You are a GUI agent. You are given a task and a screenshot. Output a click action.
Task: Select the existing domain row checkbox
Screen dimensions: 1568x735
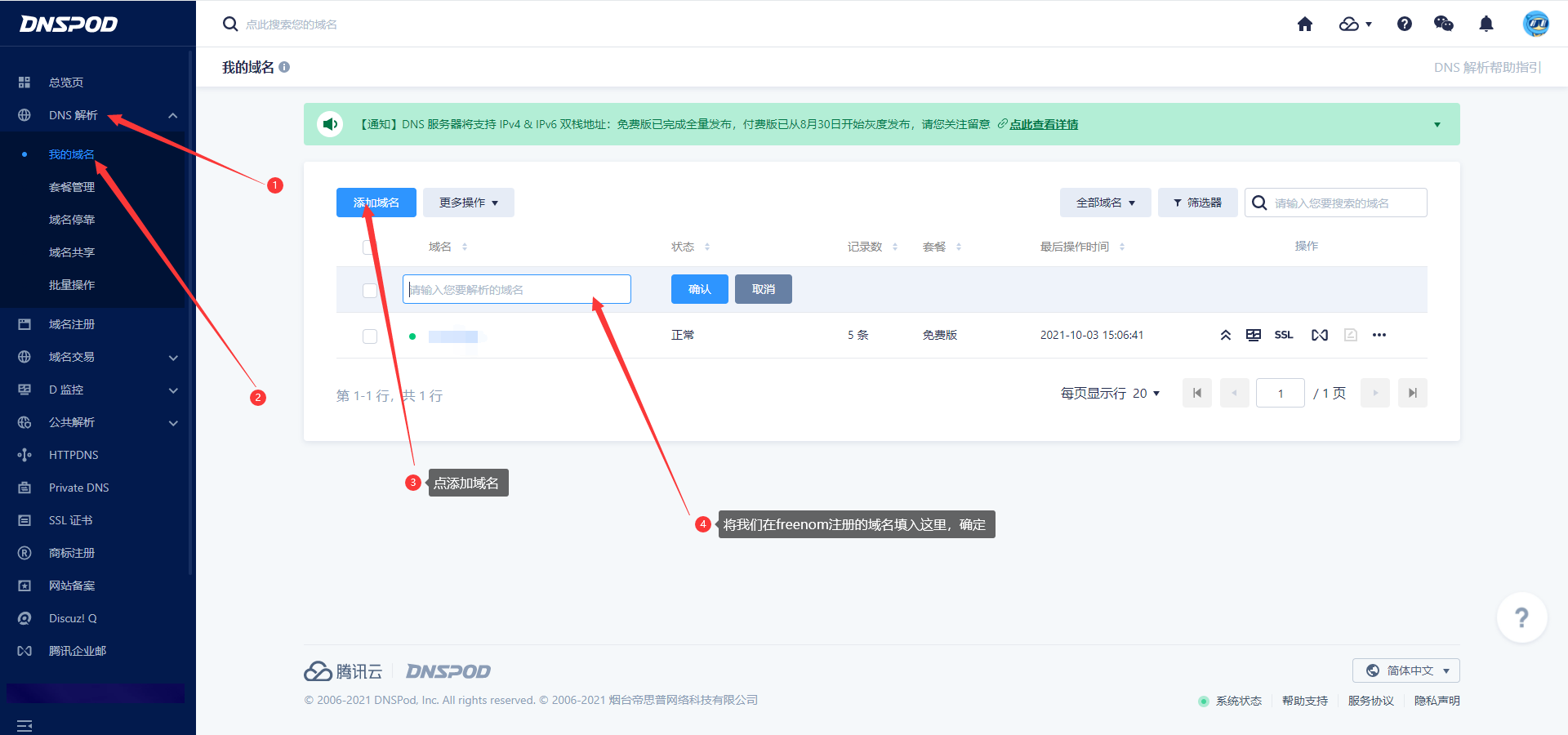[x=370, y=336]
